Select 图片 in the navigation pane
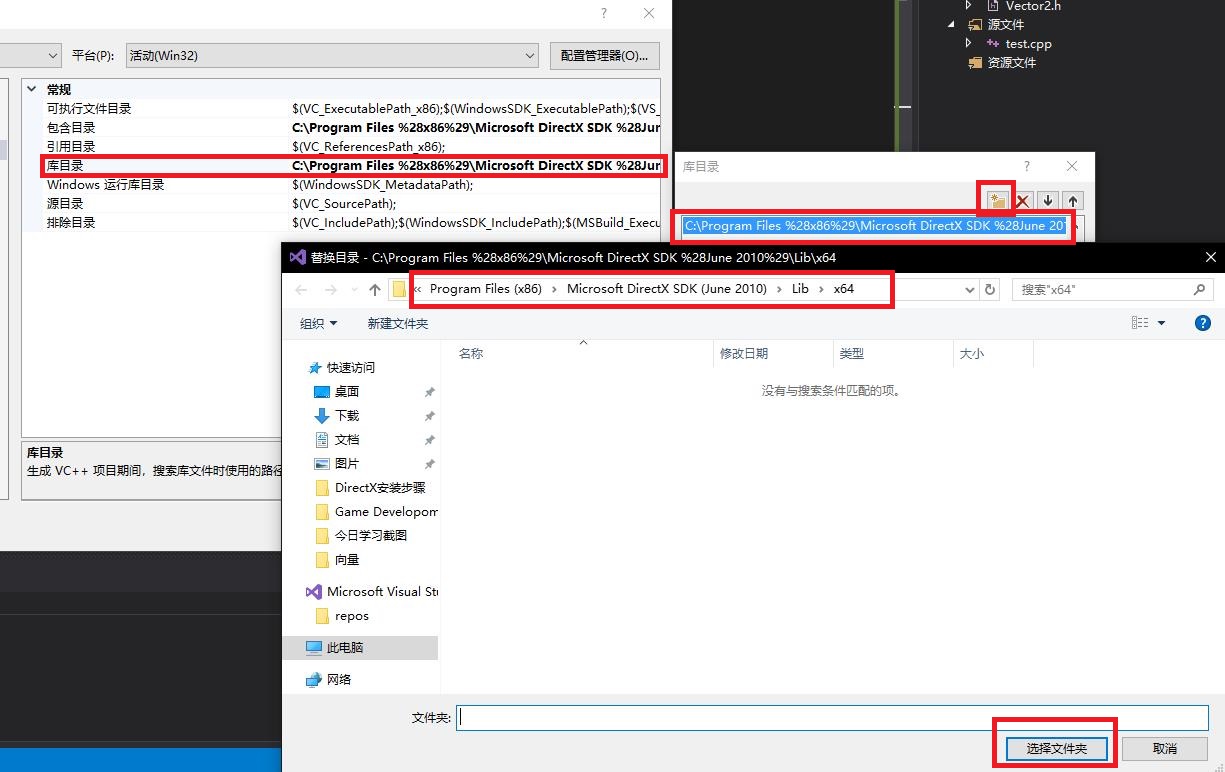The width and height of the screenshot is (1225, 772). pos(347,463)
